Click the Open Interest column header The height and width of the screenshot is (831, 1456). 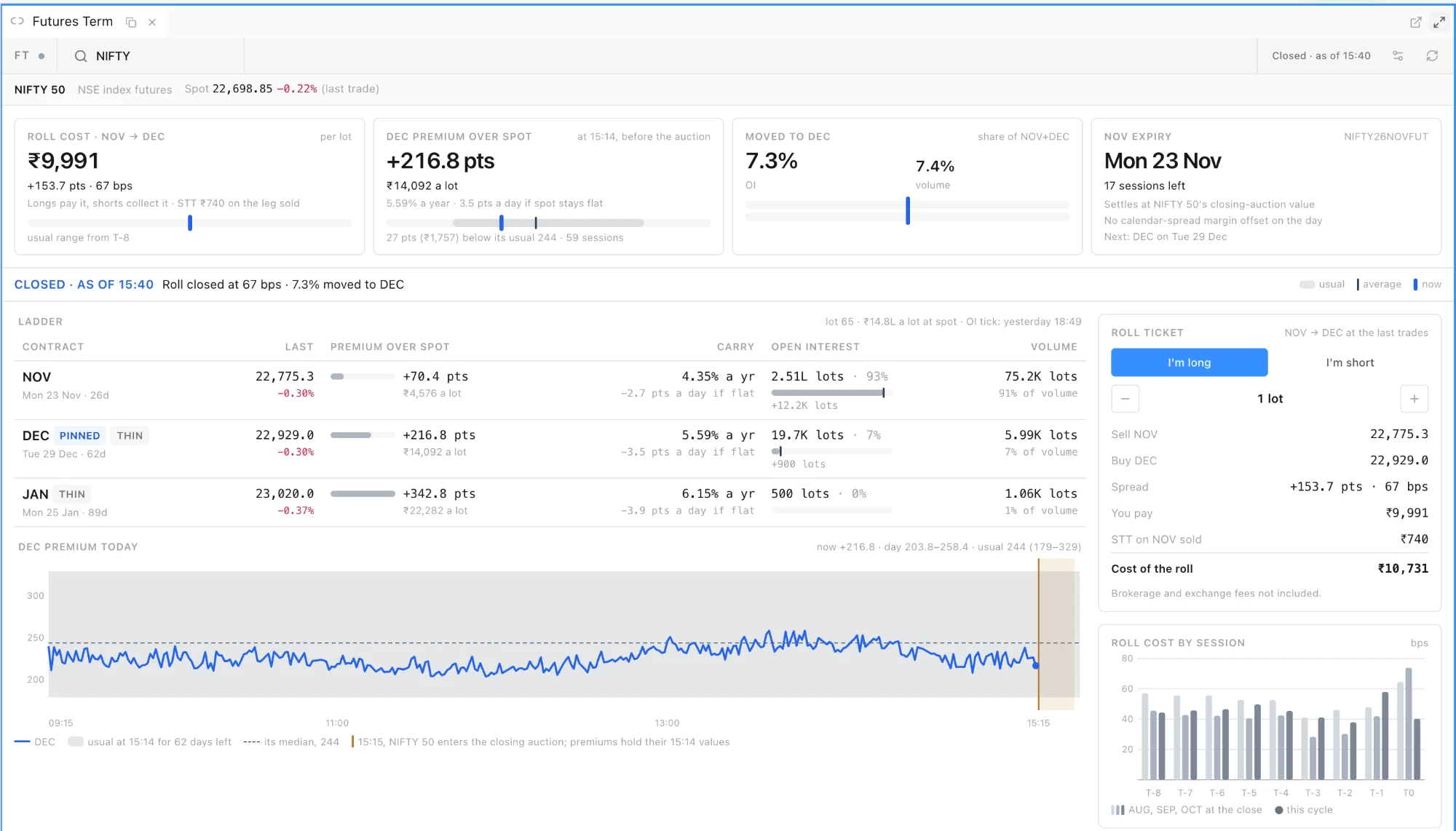click(x=815, y=347)
